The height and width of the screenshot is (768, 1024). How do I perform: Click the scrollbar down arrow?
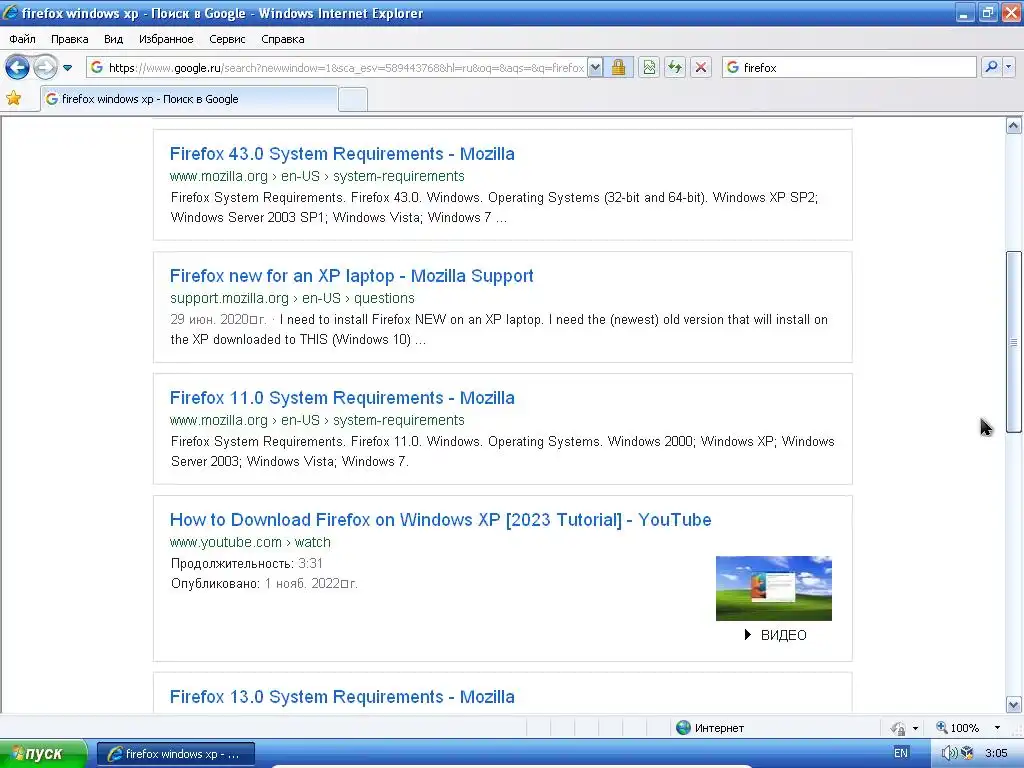click(x=1014, y=705)
